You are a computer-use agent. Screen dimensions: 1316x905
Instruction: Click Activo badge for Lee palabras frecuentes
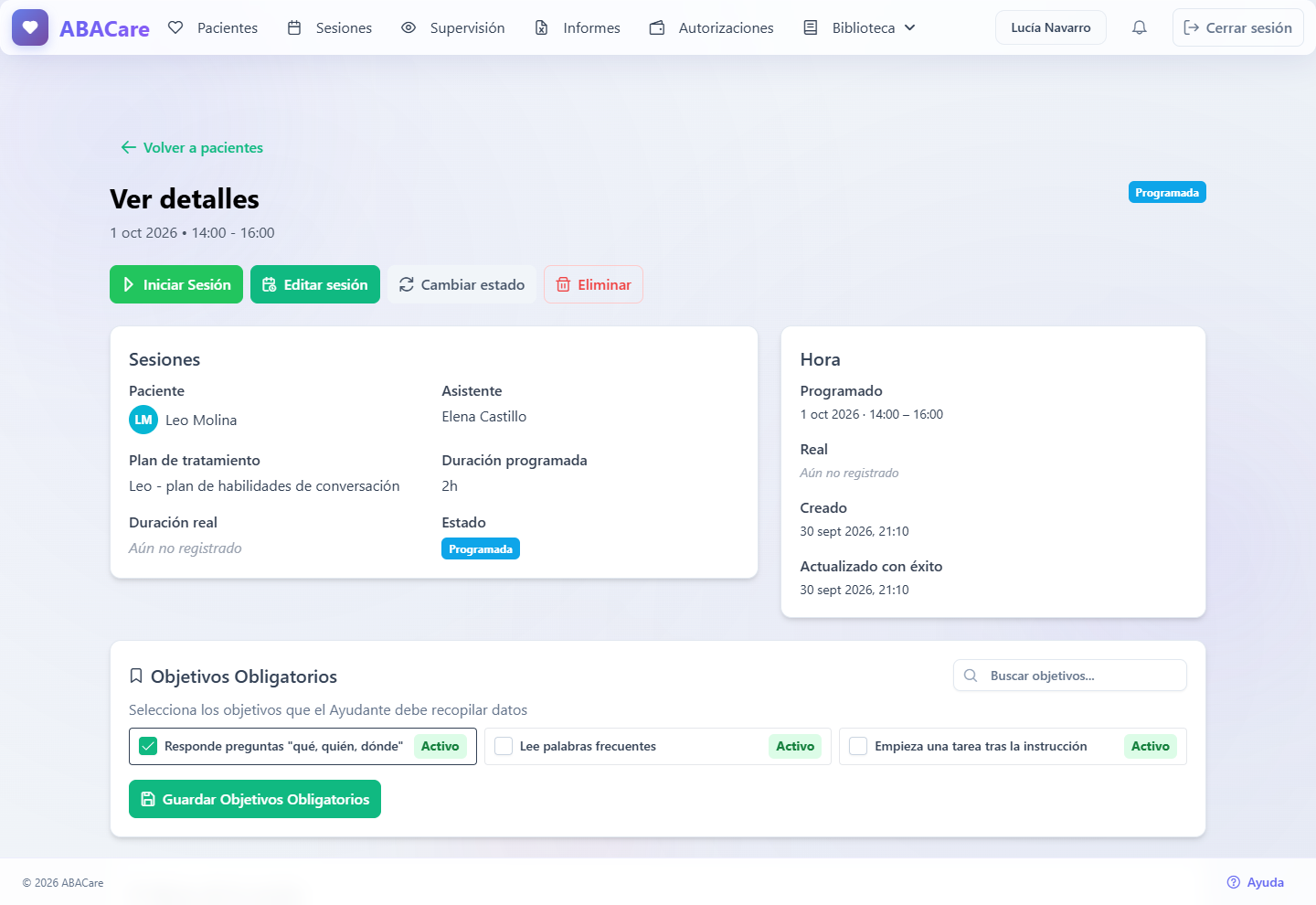pyautogui.click(x=795, y=746)
